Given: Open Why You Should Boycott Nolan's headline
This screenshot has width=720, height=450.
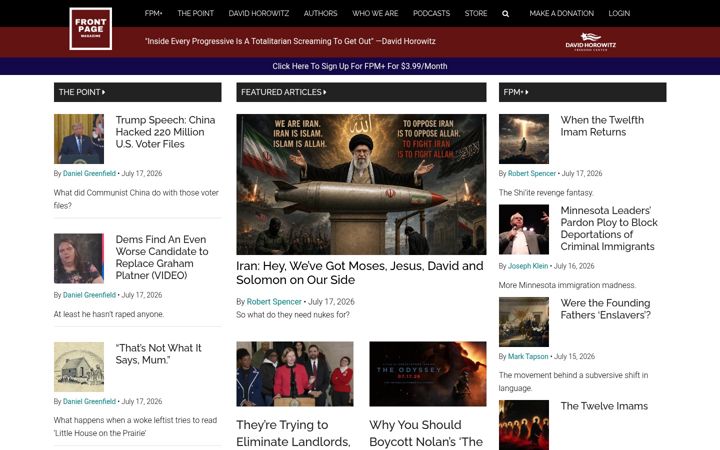Looking at the screenshot, I should tap(426, 433).
